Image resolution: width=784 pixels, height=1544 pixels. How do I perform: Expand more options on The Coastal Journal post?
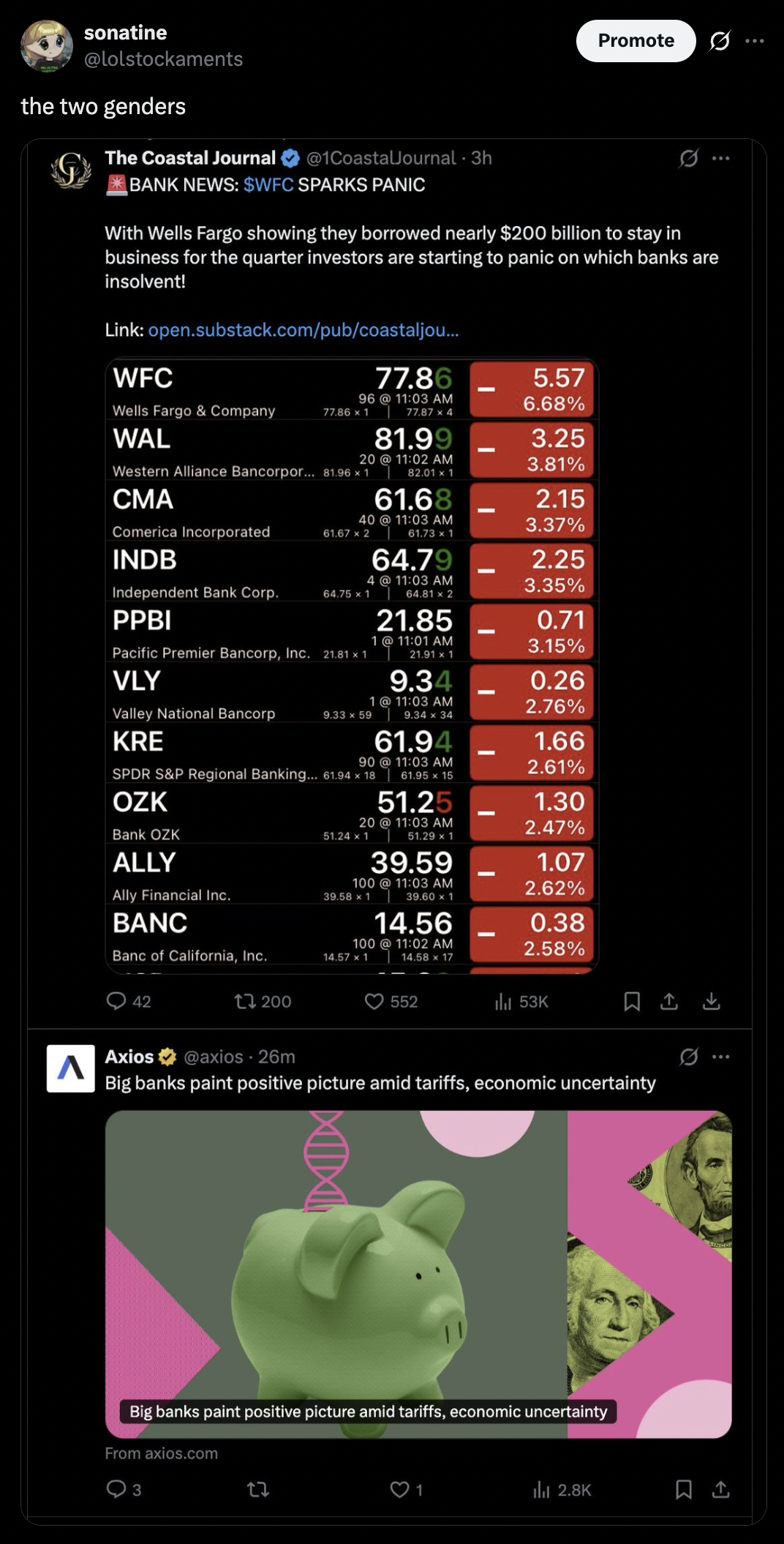(x=721, y=158)
